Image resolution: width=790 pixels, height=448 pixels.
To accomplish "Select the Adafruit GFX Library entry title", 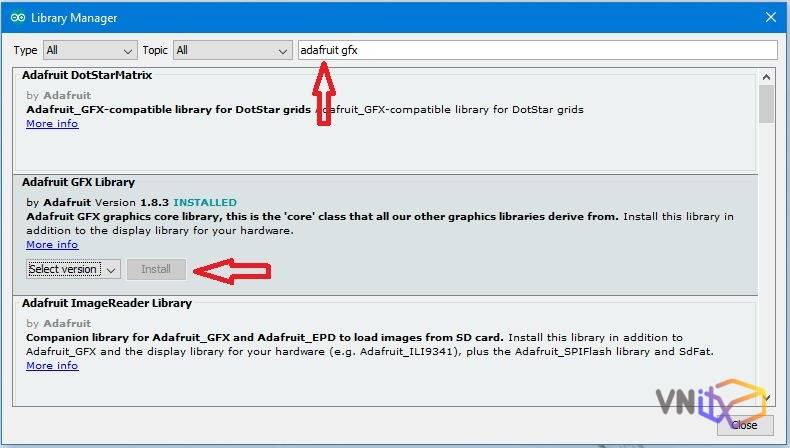I will coord(78,182).
